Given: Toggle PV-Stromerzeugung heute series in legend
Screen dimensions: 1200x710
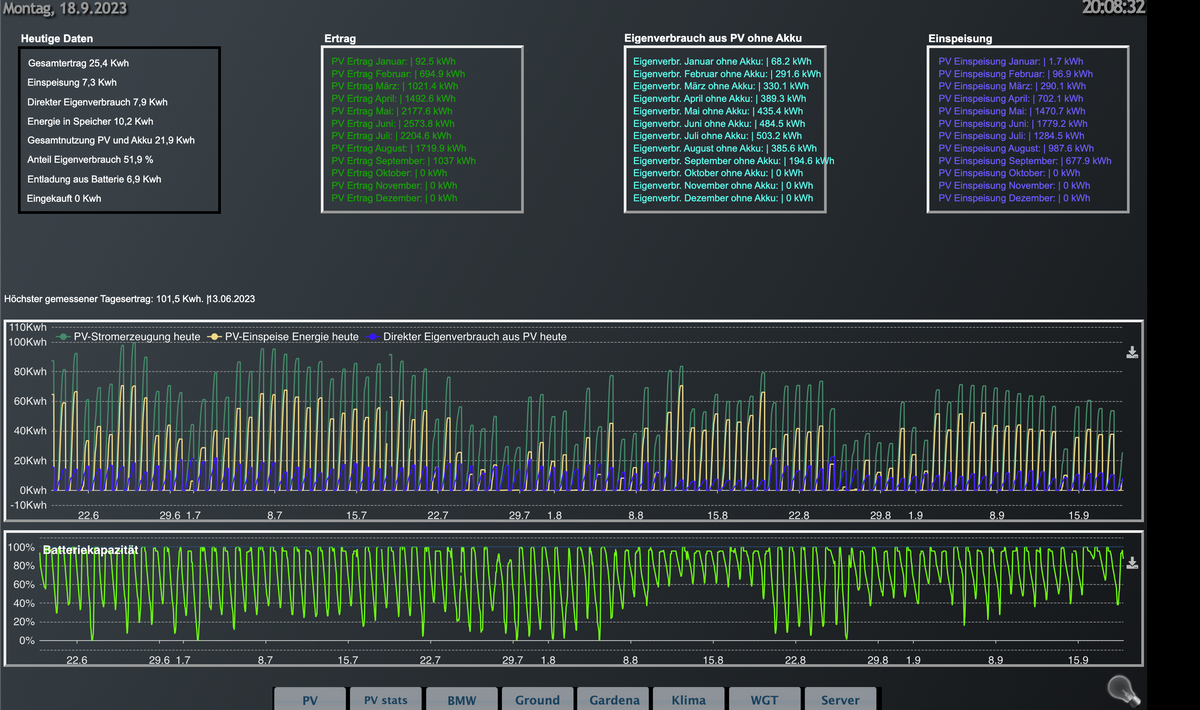Looking at the screenshot, I should point(127,337).
